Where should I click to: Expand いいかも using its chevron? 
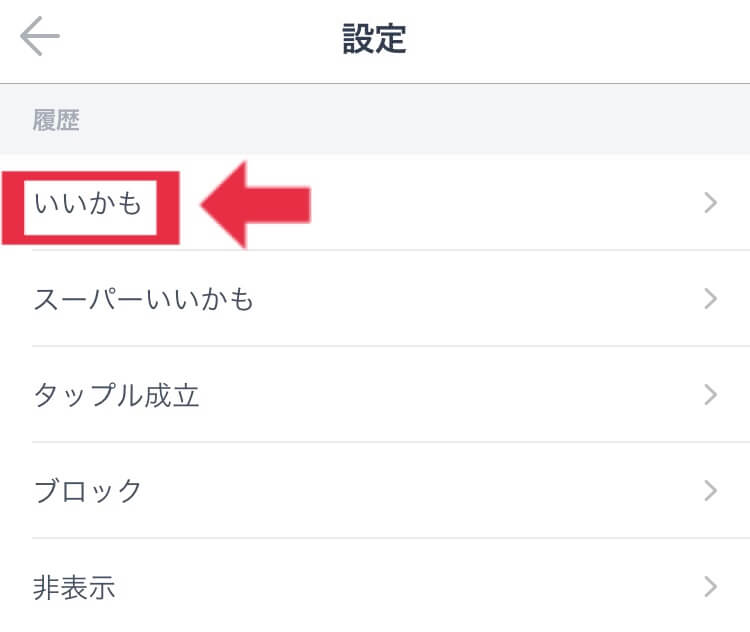(711, 204)
